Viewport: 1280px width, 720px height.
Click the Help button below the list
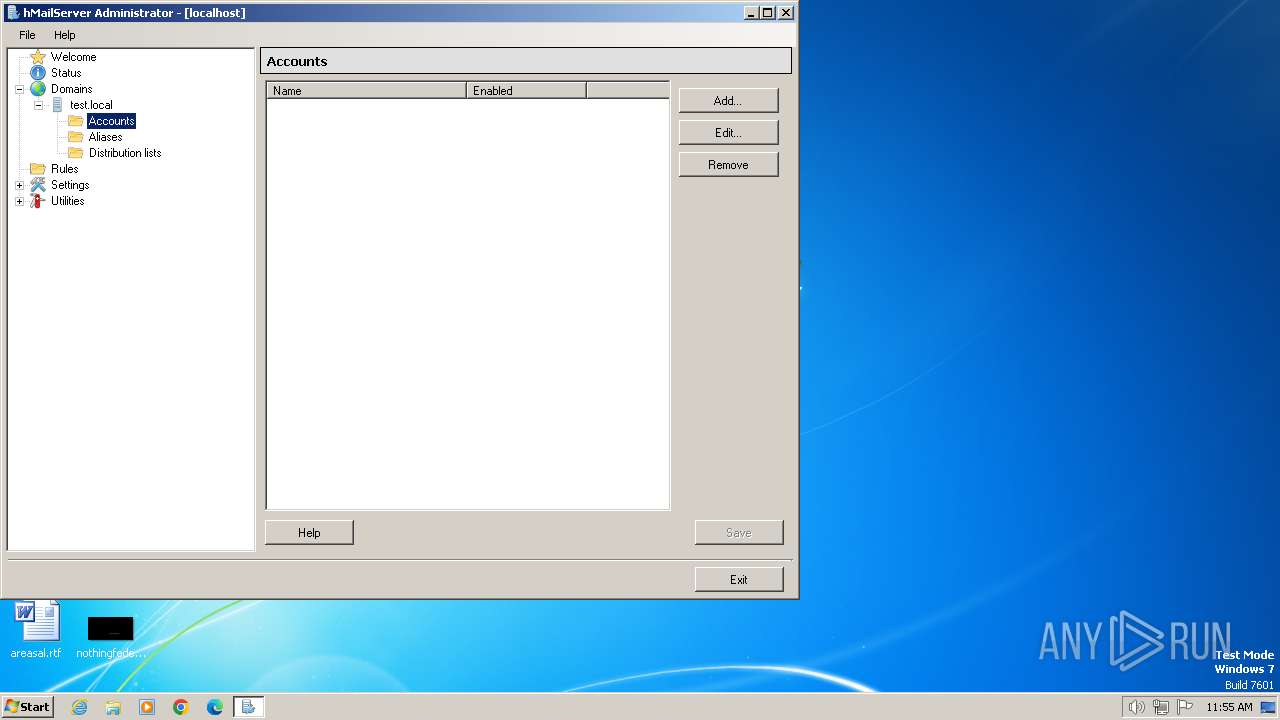pos(309,533)
